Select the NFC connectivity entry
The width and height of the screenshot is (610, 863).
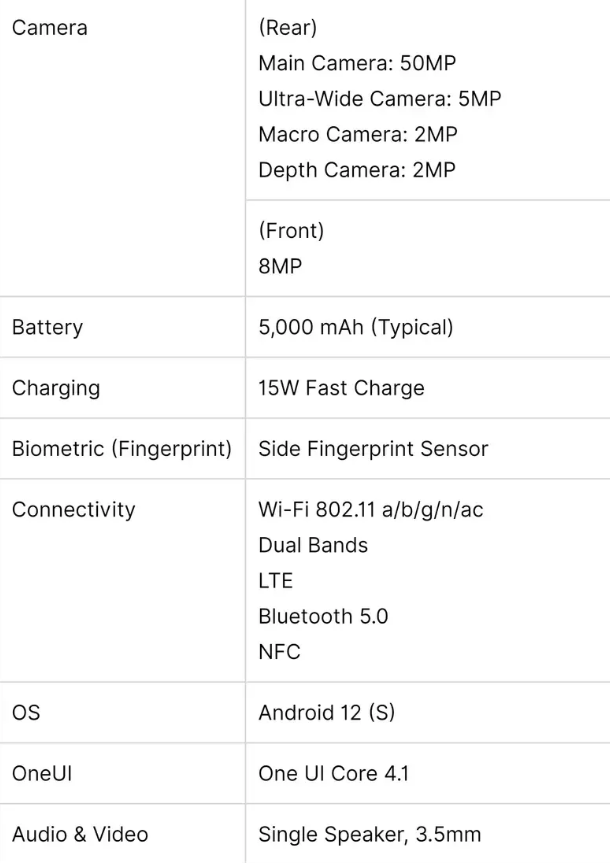[x=280, y=652]
